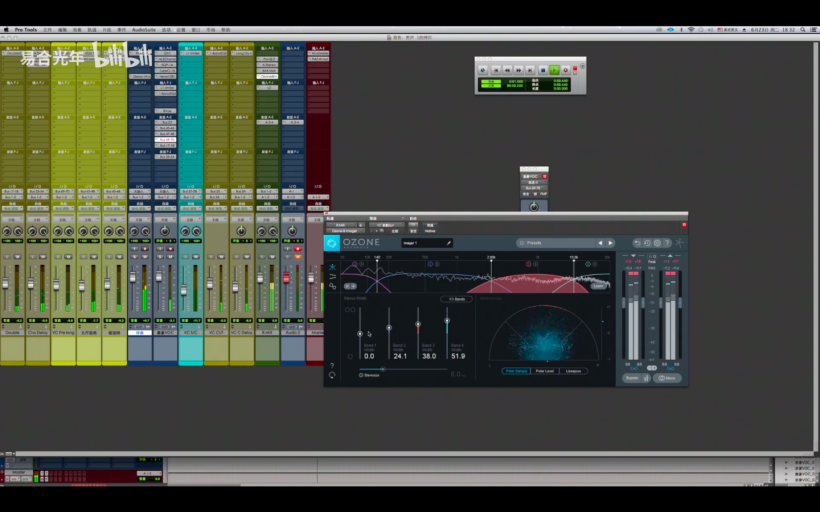Open Ozone undo history icon
820x512 pixels.
pos(647,243)
